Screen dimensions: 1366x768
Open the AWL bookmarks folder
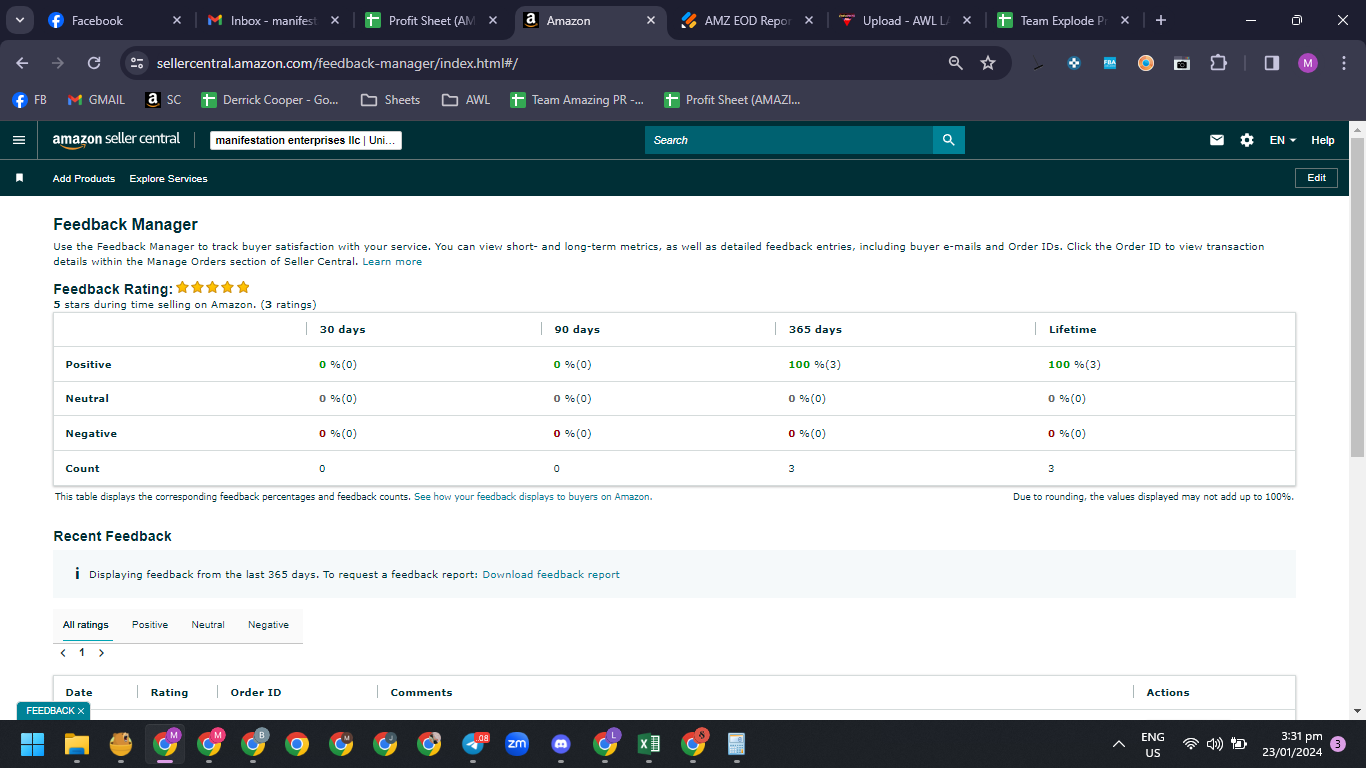pyautogui.click(x=466, y=100)
